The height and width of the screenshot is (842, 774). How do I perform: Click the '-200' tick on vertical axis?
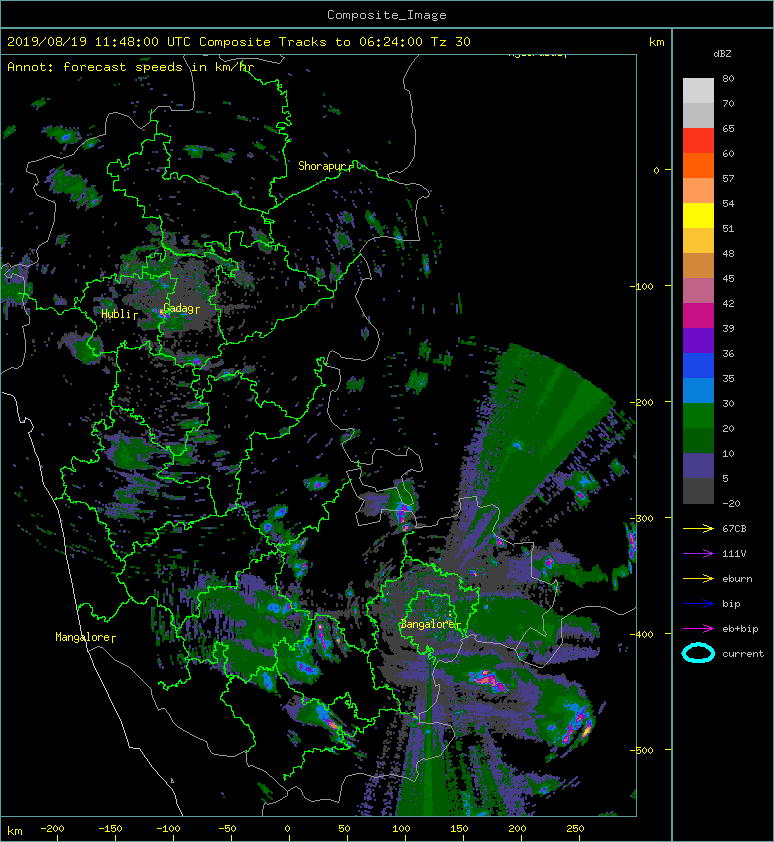pyautogui.click(x=643, y=402)
